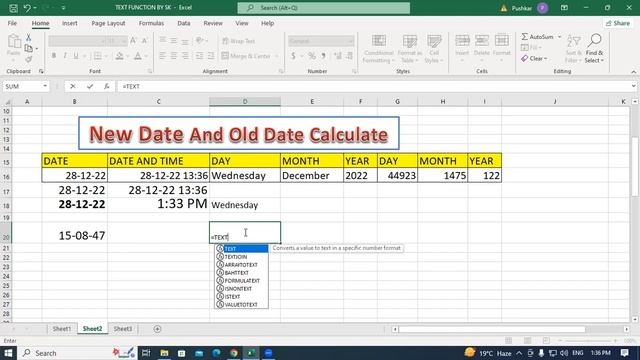Open Quick Access Toolbar customize dropdown
640x360 pixels.
point(63,8)
